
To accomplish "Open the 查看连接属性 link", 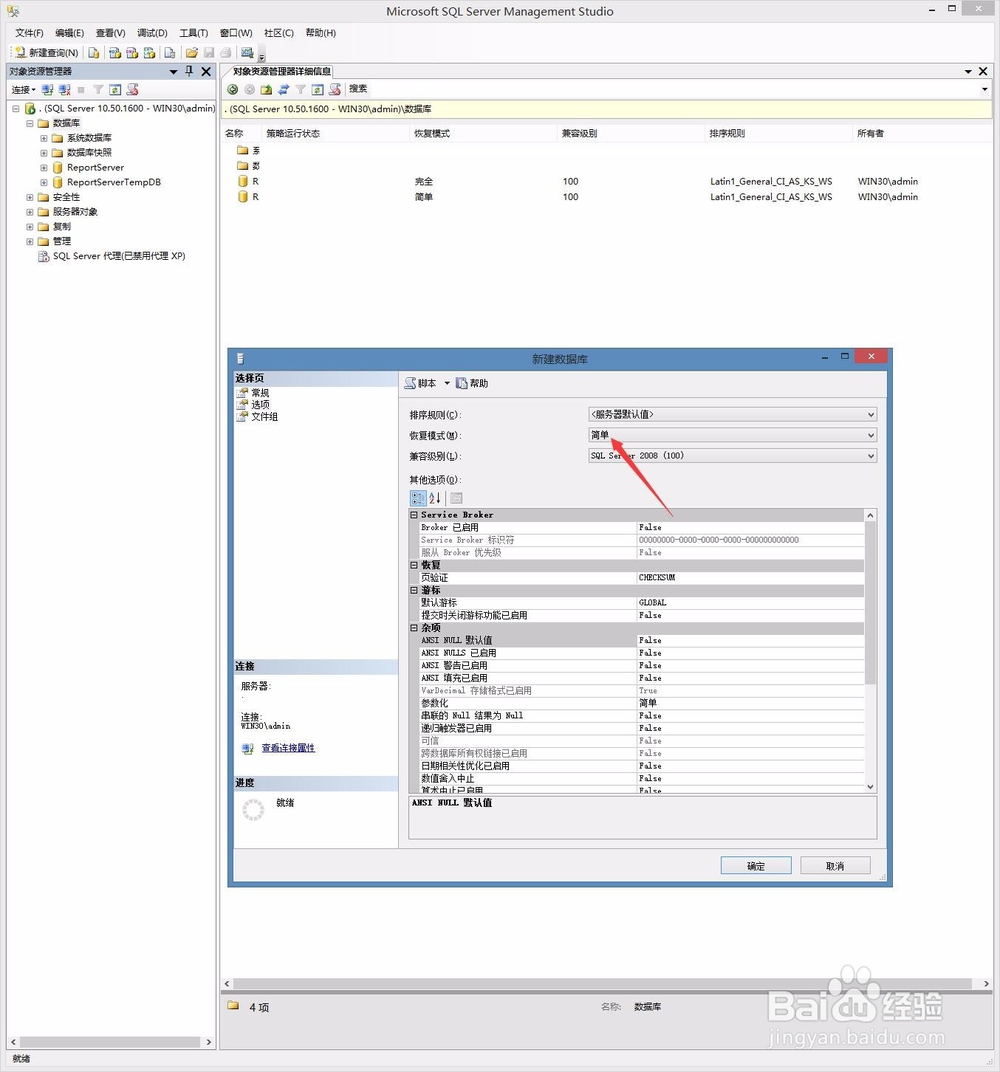I will click(288, 748).
